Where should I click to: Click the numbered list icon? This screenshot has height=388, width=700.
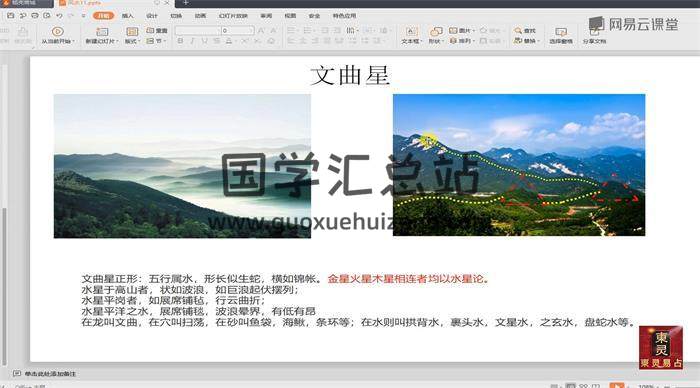point(307,30)
